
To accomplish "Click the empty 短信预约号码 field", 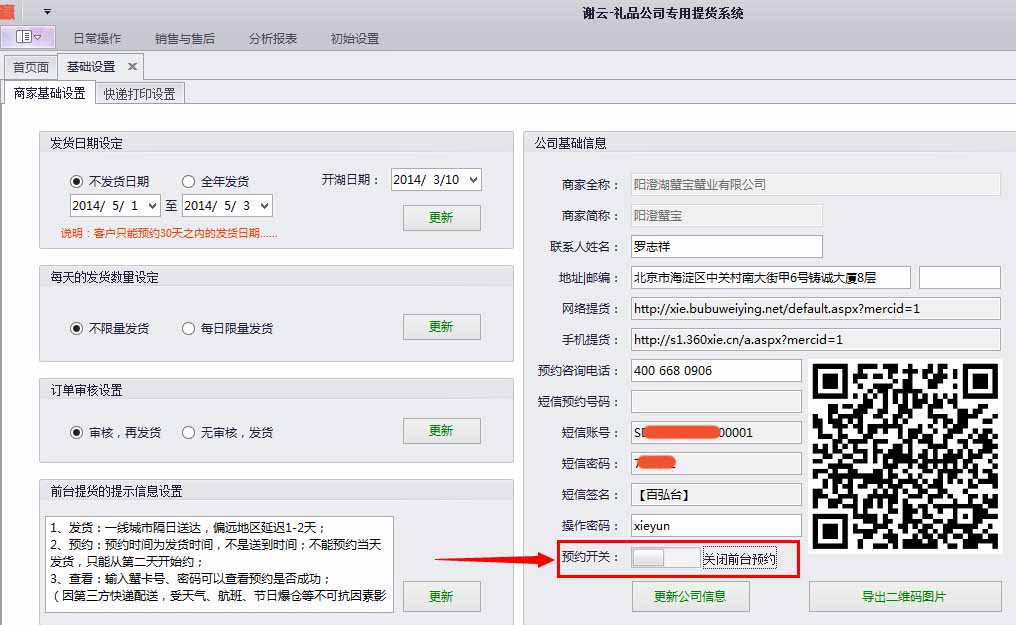I will (716, 402).
